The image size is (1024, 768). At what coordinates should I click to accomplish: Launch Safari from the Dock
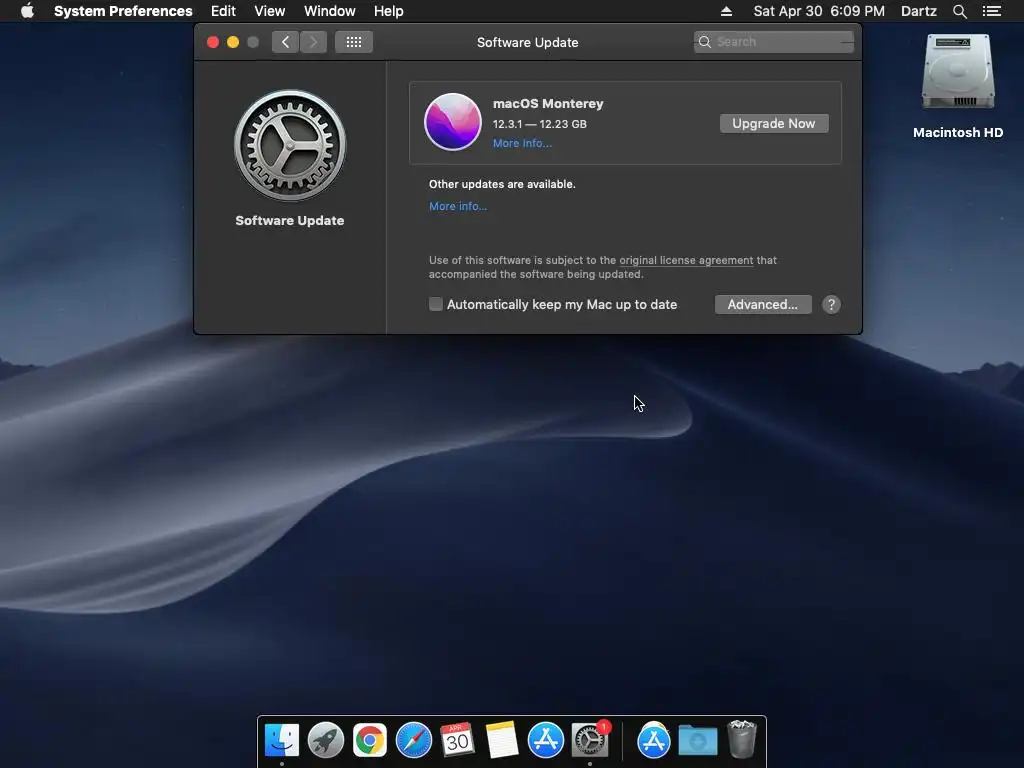[413, 740]
